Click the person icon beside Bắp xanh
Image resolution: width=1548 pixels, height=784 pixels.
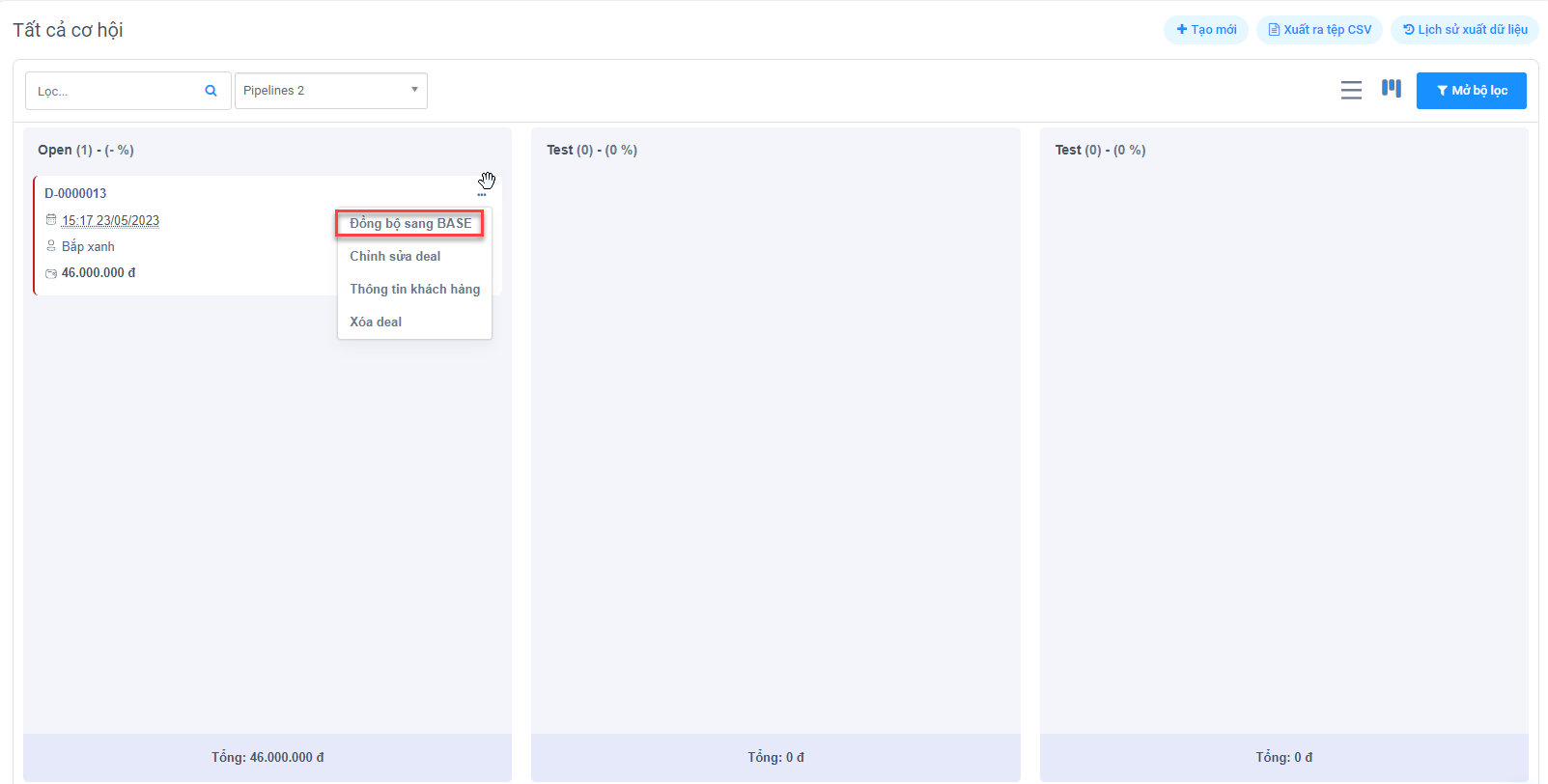coord(51,246)
